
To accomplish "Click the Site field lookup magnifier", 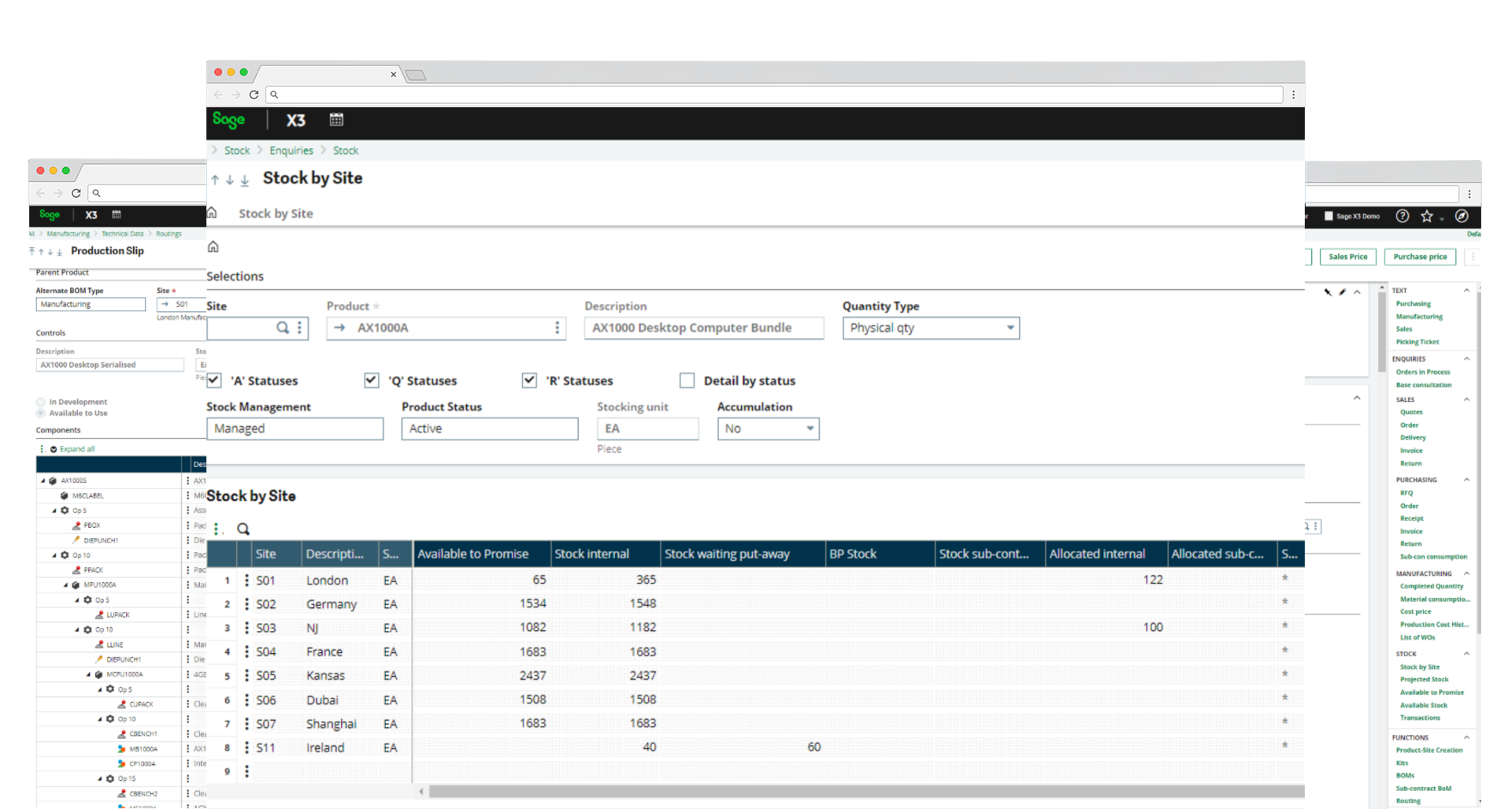I will pyautogui.click(x=283, y=328).
